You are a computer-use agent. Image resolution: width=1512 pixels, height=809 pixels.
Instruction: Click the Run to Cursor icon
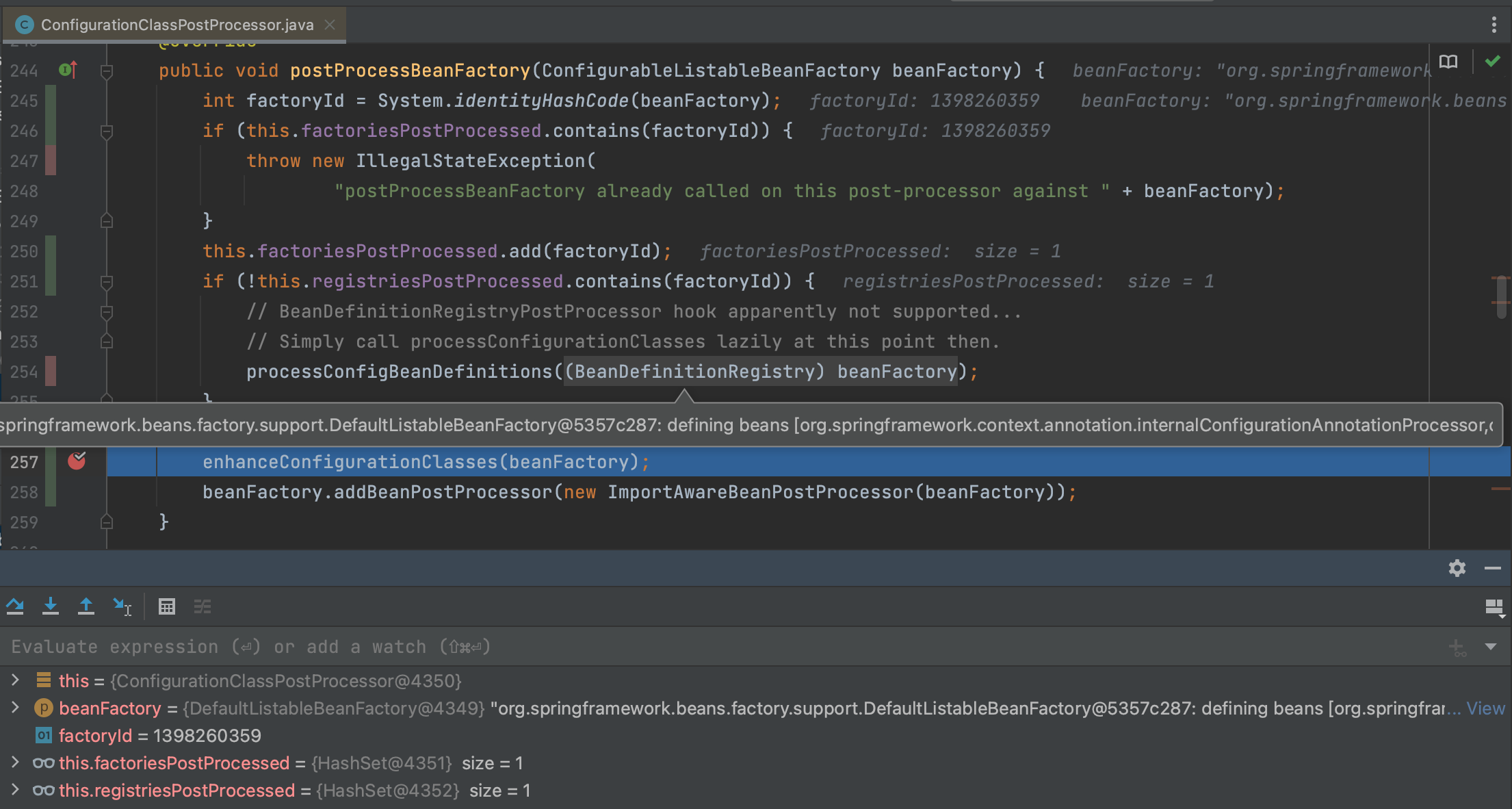tap(122, 606)
